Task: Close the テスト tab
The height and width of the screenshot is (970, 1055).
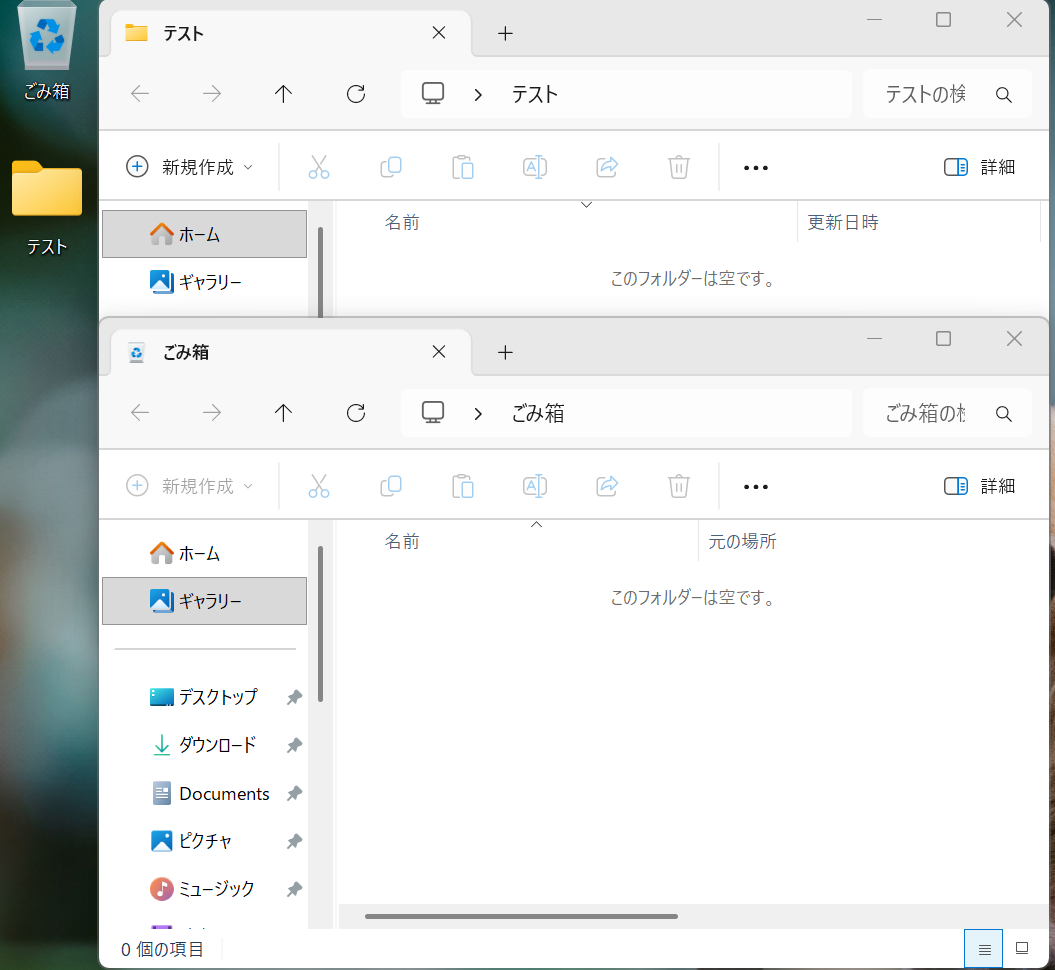Action: [439, 32]
